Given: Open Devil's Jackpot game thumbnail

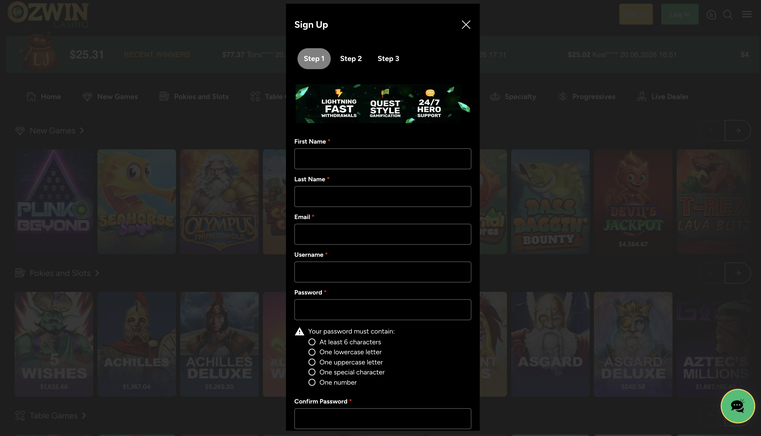Looking at the screenshot, I should 633,201.
